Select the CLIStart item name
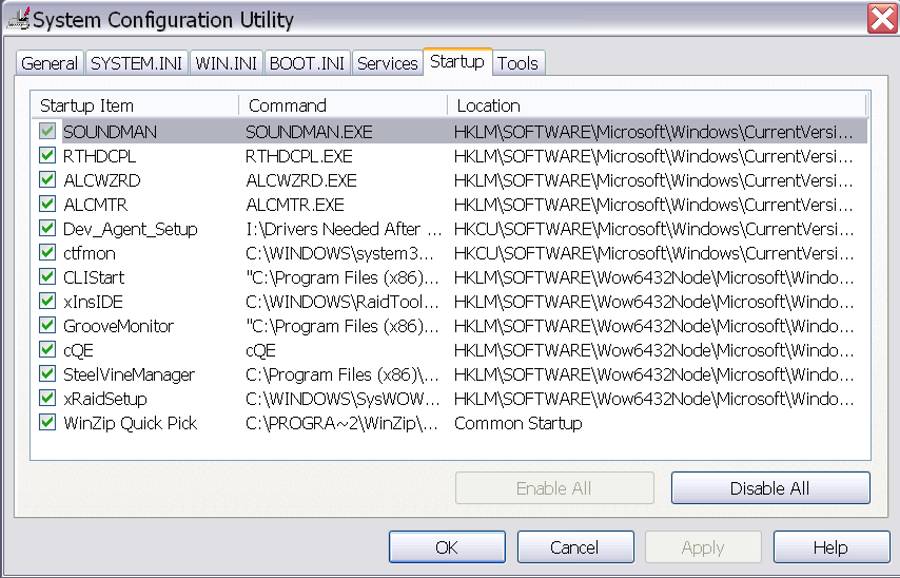Screen dimensions: 900x578 (94, 277)
